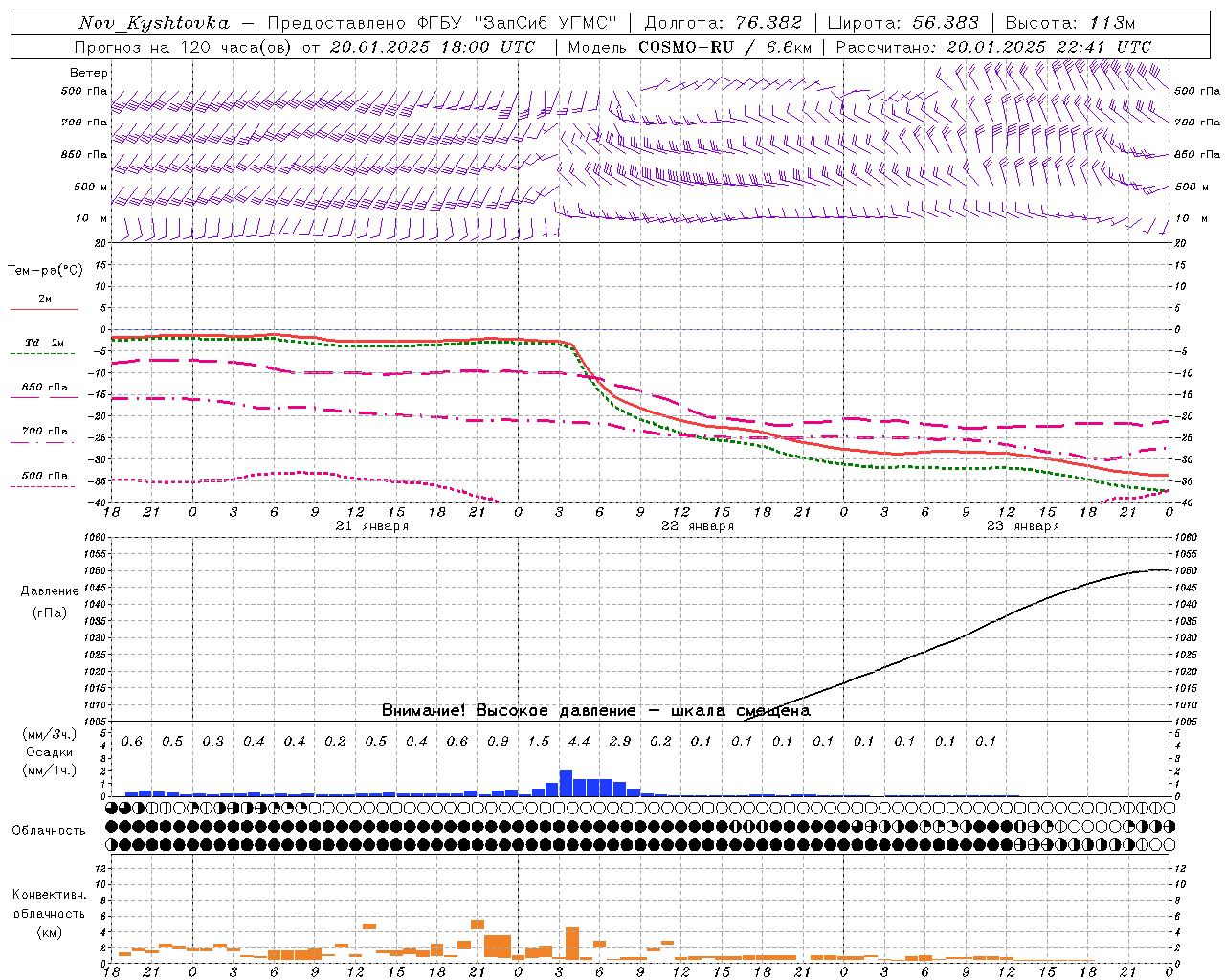The height and width of the screenshot is (980, 1225).
Task: Click the 'Рассчитано: 20.01.2025 22:41 UTC' timestamp
Action: (993, 47)
